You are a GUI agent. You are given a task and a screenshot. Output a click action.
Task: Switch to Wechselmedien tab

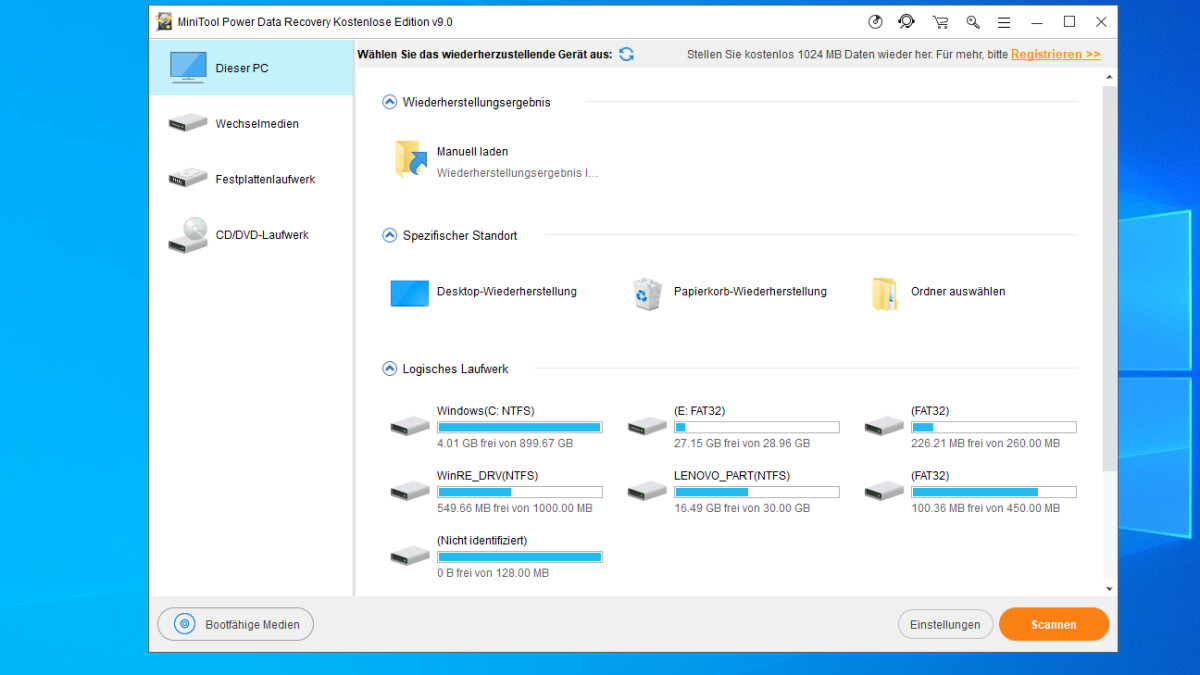click(x=251, y=124)
